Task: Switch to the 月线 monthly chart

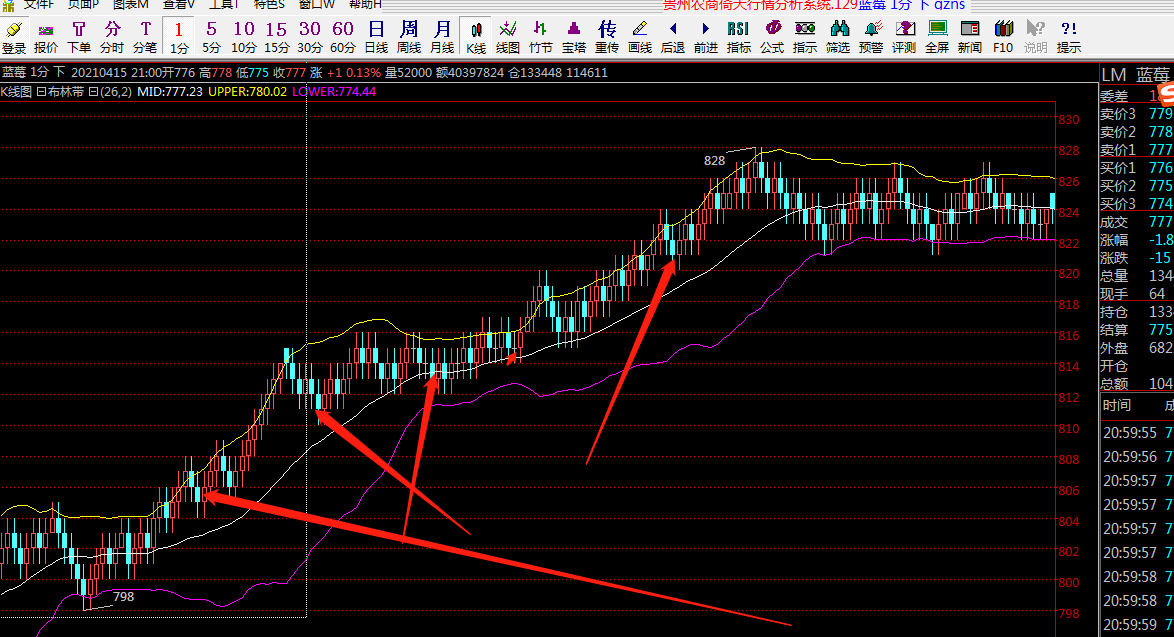Action: tap(442, 37)
